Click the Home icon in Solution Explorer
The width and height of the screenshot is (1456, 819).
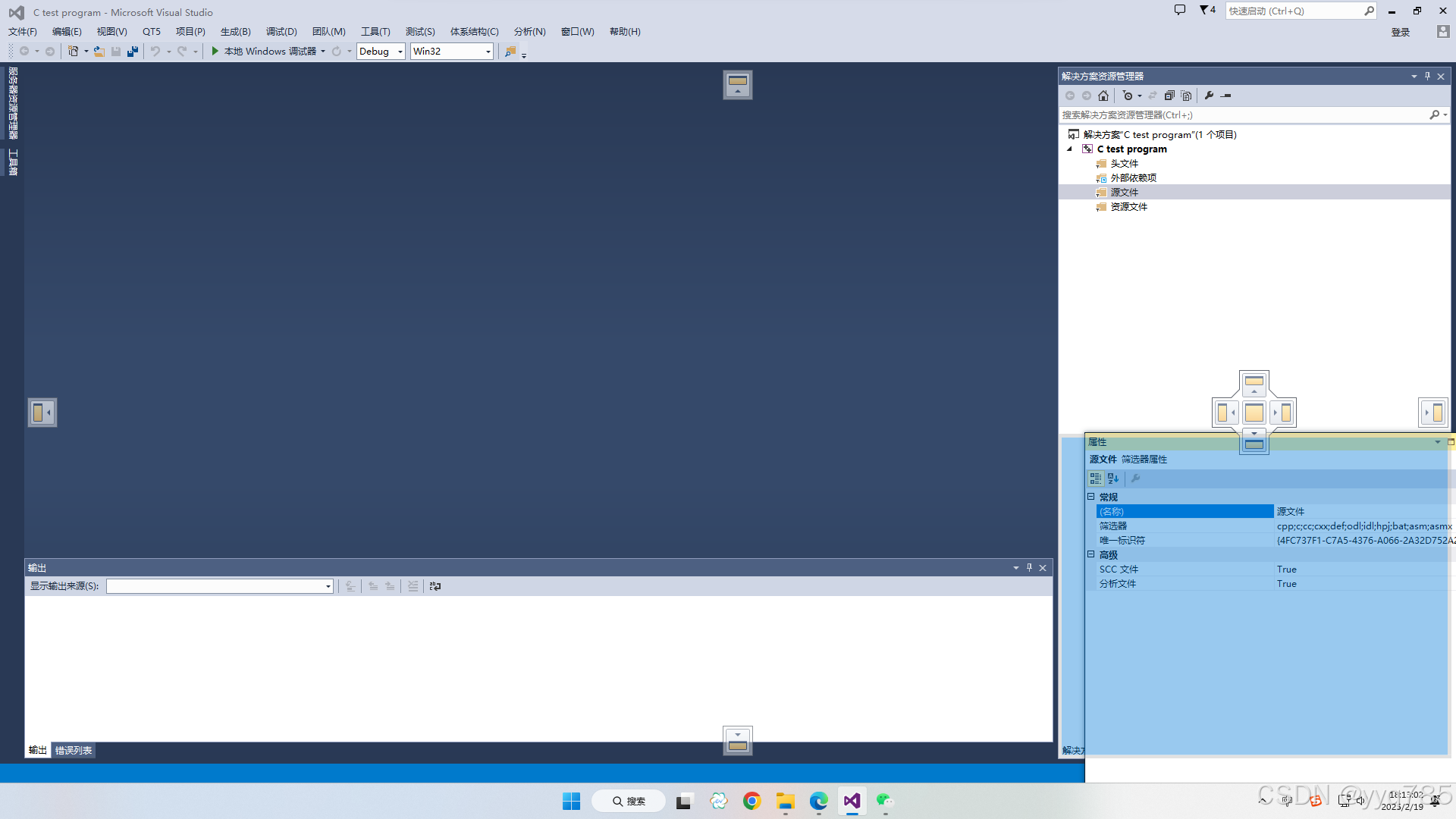[x=1103, y=96]
